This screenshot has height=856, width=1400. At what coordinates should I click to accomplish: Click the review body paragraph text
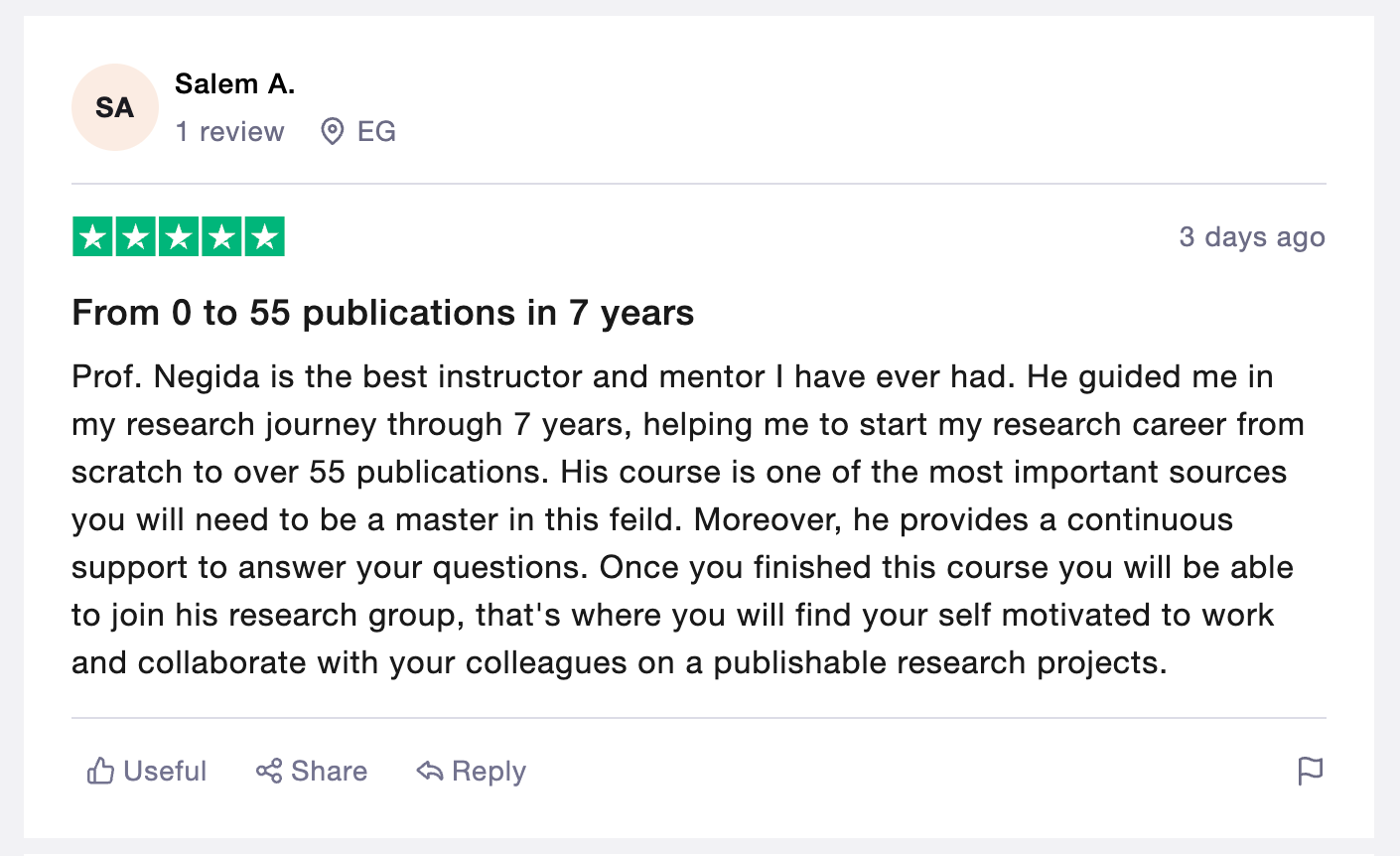pyautogui.click(x=685, y=519)
